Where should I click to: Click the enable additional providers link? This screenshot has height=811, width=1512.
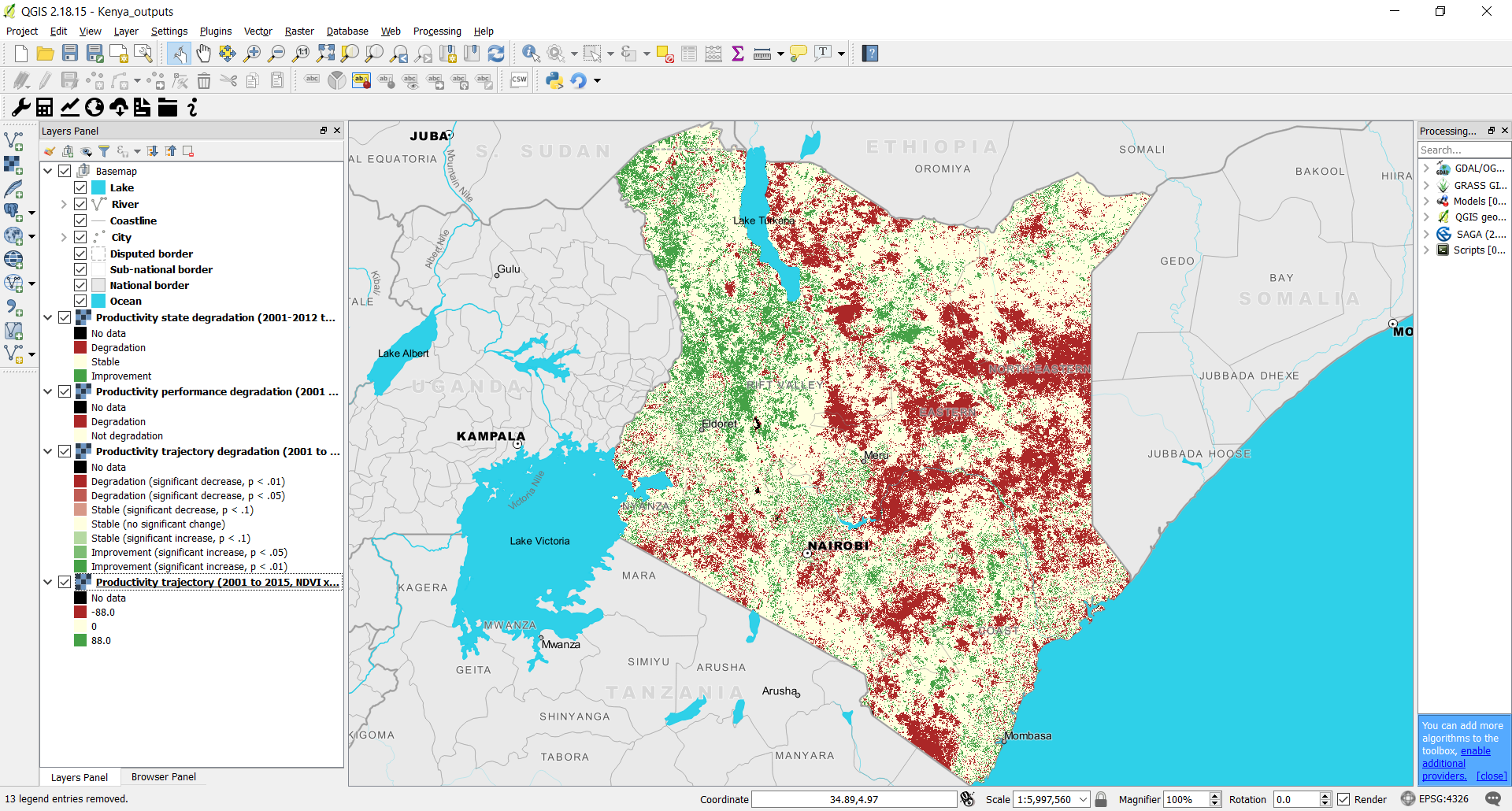[x=1474, y=750]
